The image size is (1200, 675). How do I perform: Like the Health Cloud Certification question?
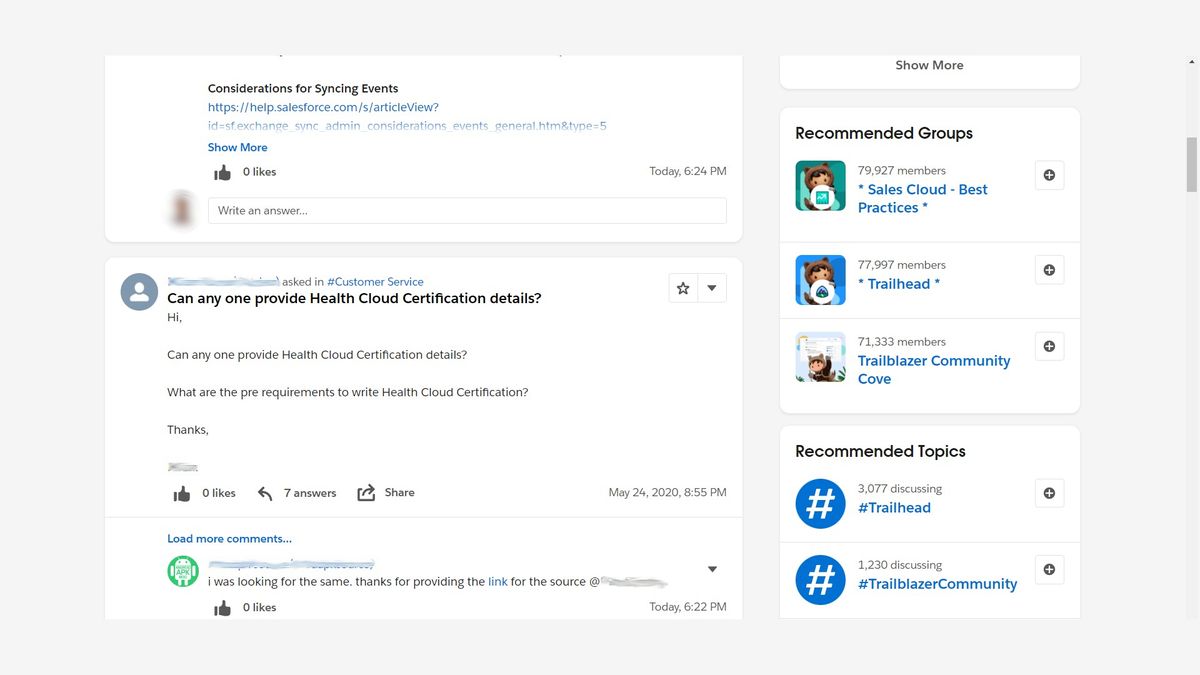pos(182,492)
